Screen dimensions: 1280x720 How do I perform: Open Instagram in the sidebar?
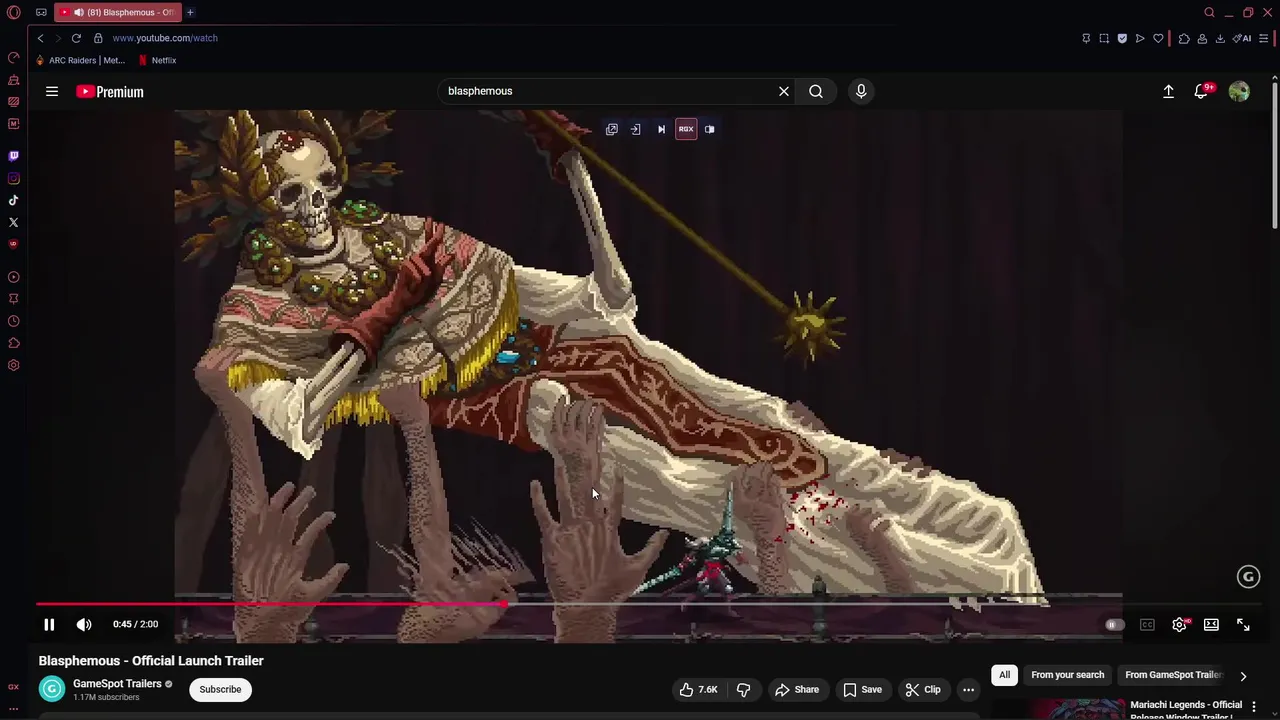pyautogui.click(x=13, y=178)
